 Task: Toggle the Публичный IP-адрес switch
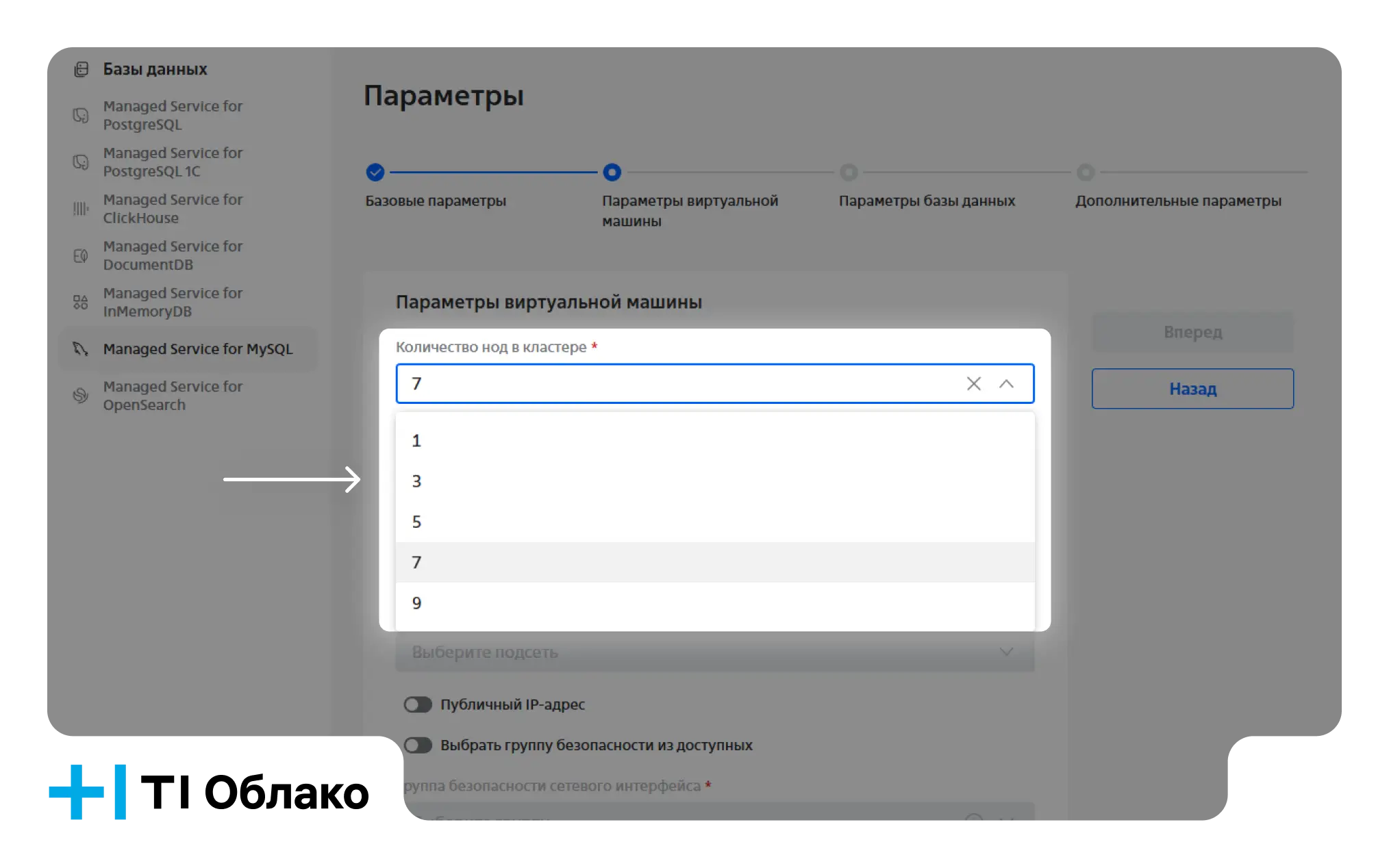418,704
